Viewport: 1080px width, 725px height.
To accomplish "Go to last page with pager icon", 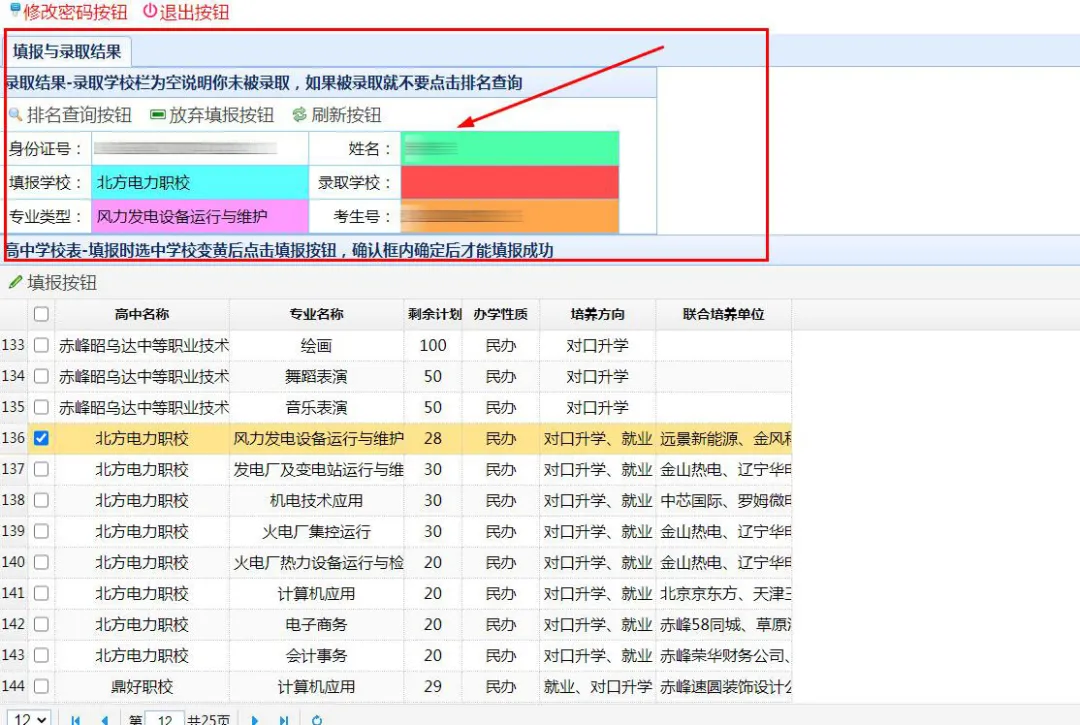I will 284,719.
